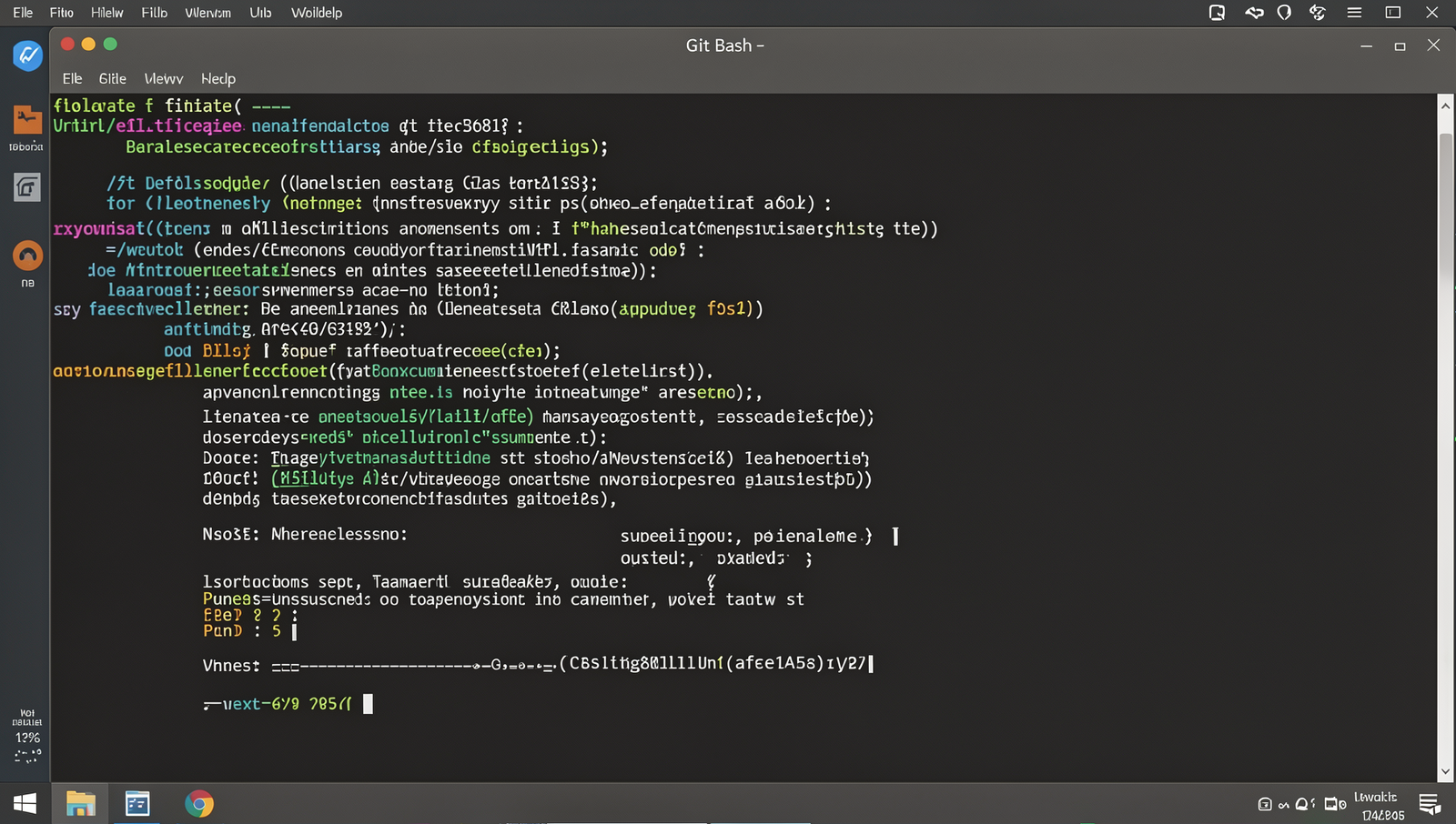Click the 'Nso3E: Nhereaelessno:' line
The height and width of the screenshot is (824, 1456).
[305, 534]
